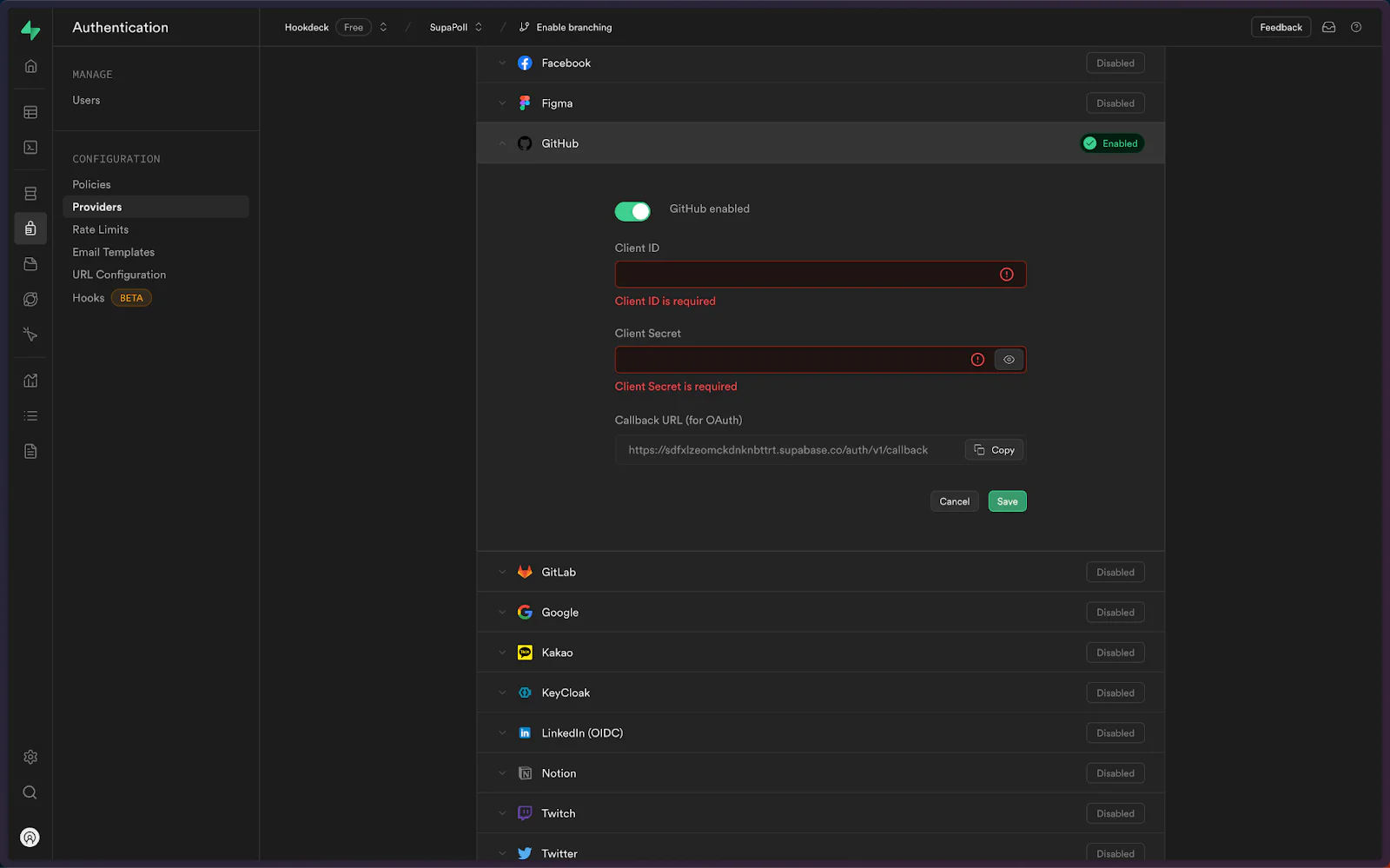Select Providers in the configuration menu
Image resolution: width=1390 pixels, height=868 pixels.
point(156,207)
